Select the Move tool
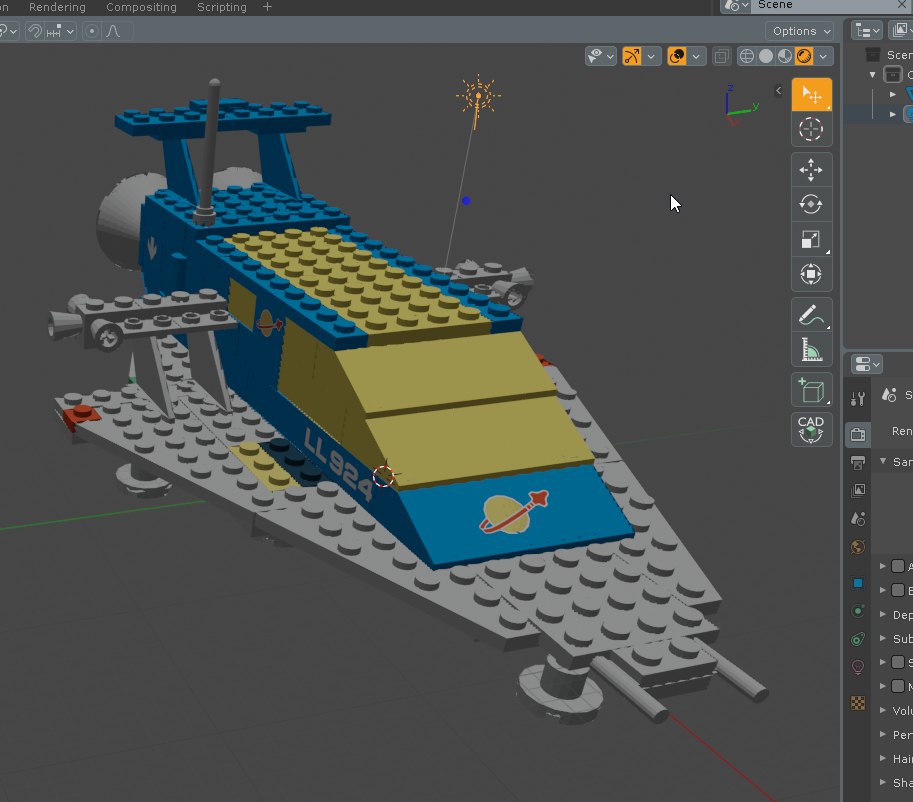This screenshot has height=802, width=913. coord(811,170)
